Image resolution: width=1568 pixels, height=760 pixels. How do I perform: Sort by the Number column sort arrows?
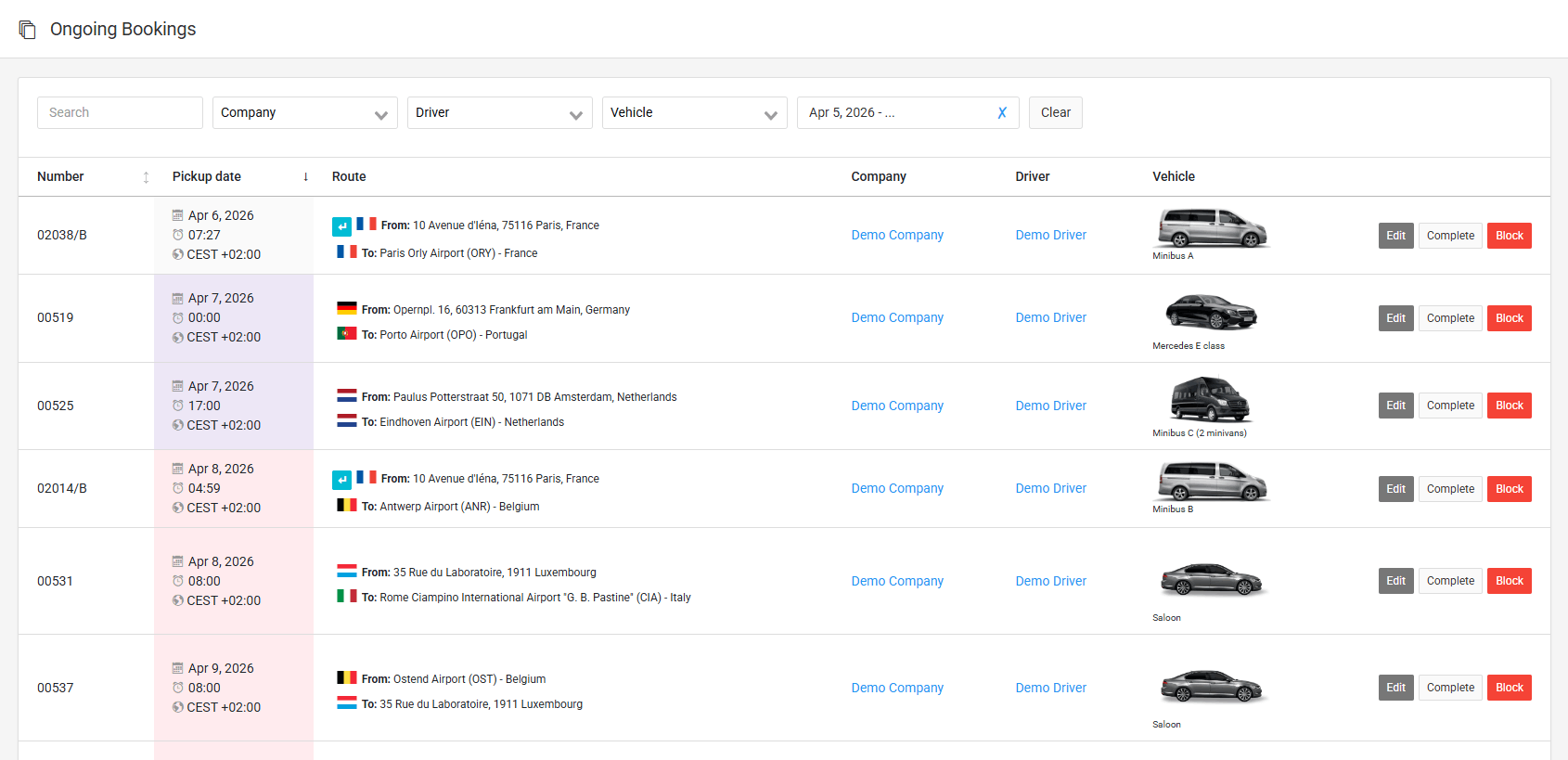146,177
